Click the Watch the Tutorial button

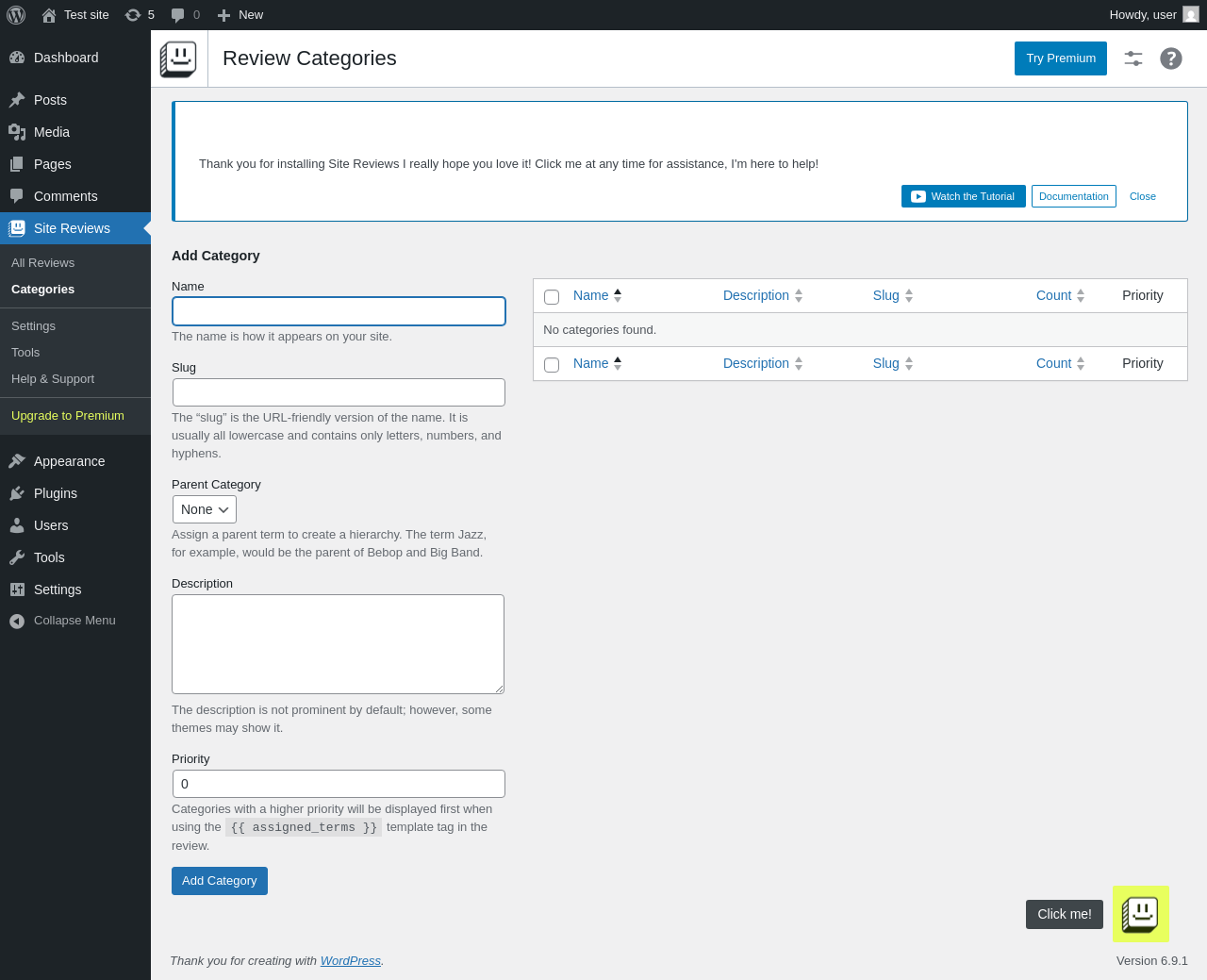[963, 196]
